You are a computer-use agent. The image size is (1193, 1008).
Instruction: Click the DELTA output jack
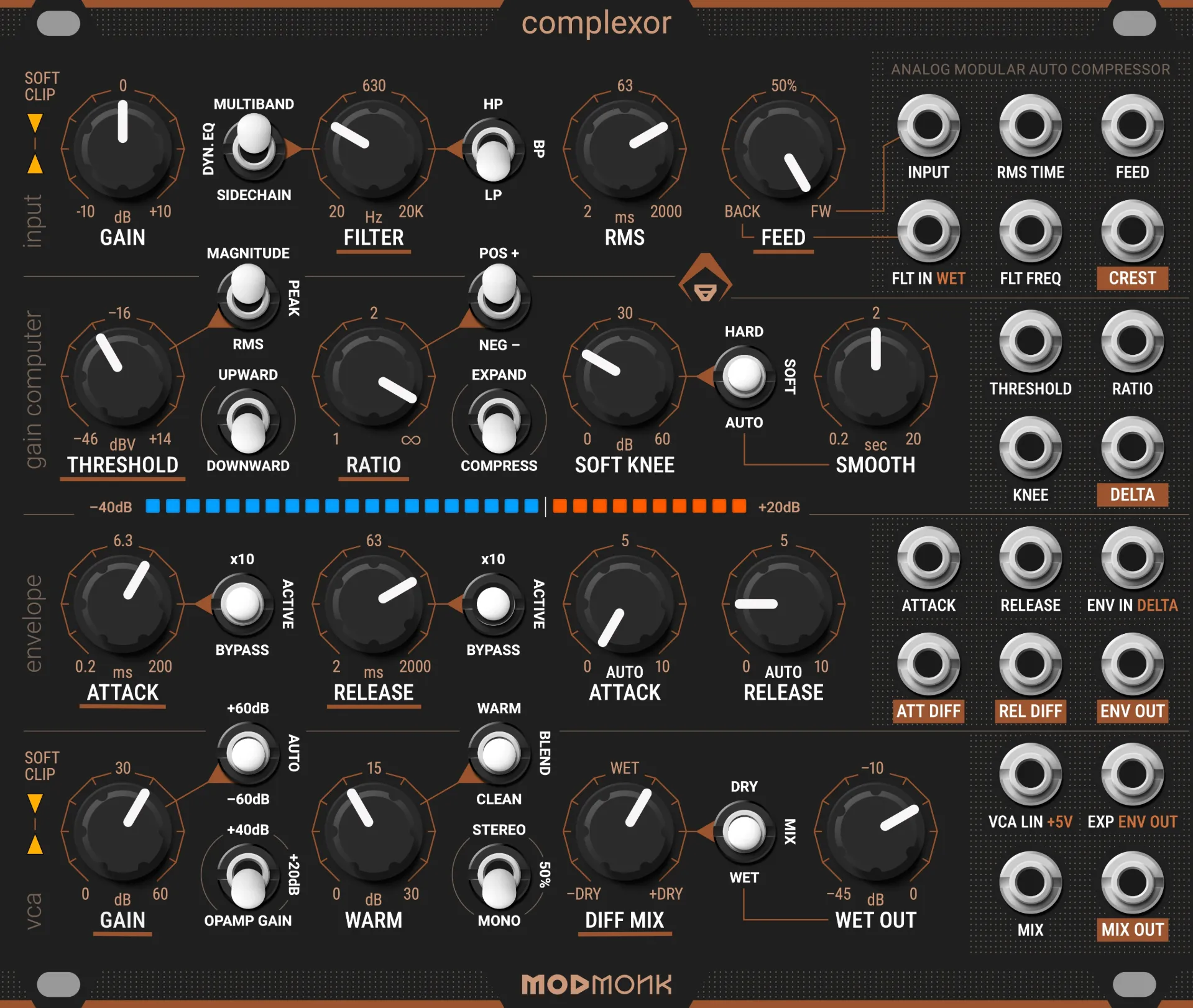pos(1131,448)
